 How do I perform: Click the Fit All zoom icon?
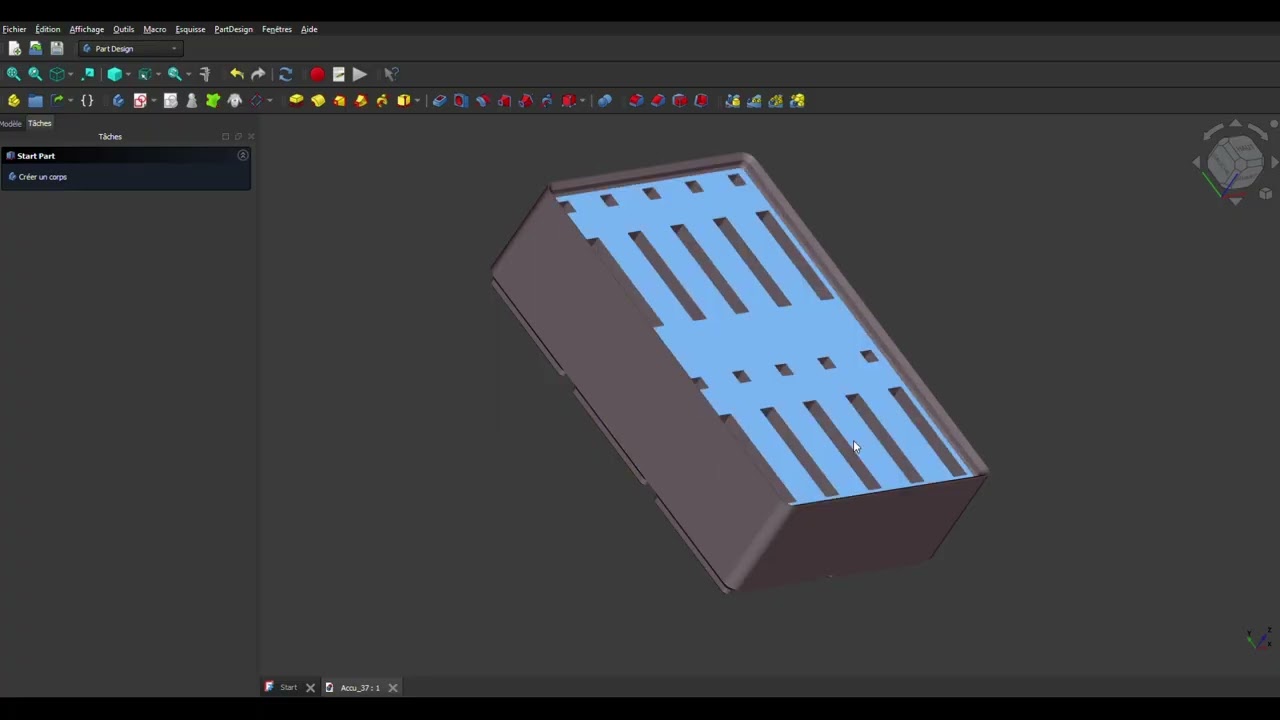13,74
